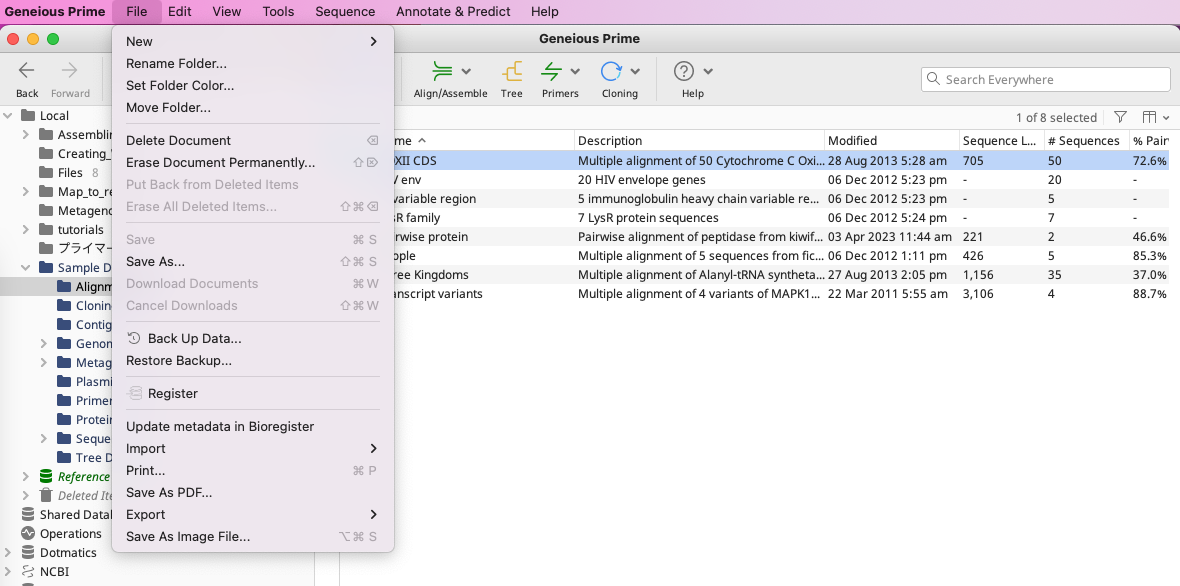Select the Cloning tool icon
1180x586 pixels.
click(x=611, y=72)
